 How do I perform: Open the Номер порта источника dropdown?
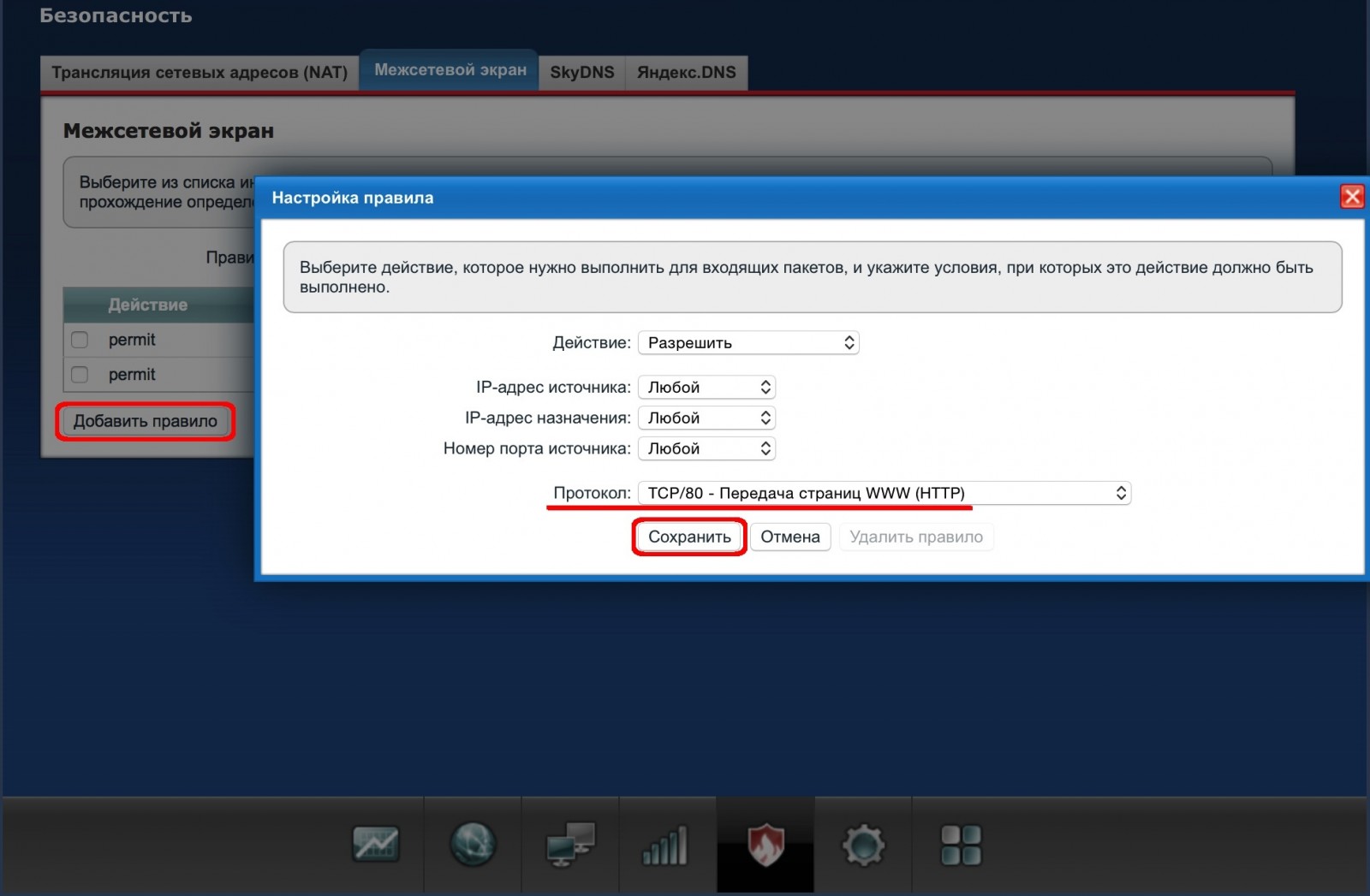(706, 448)
